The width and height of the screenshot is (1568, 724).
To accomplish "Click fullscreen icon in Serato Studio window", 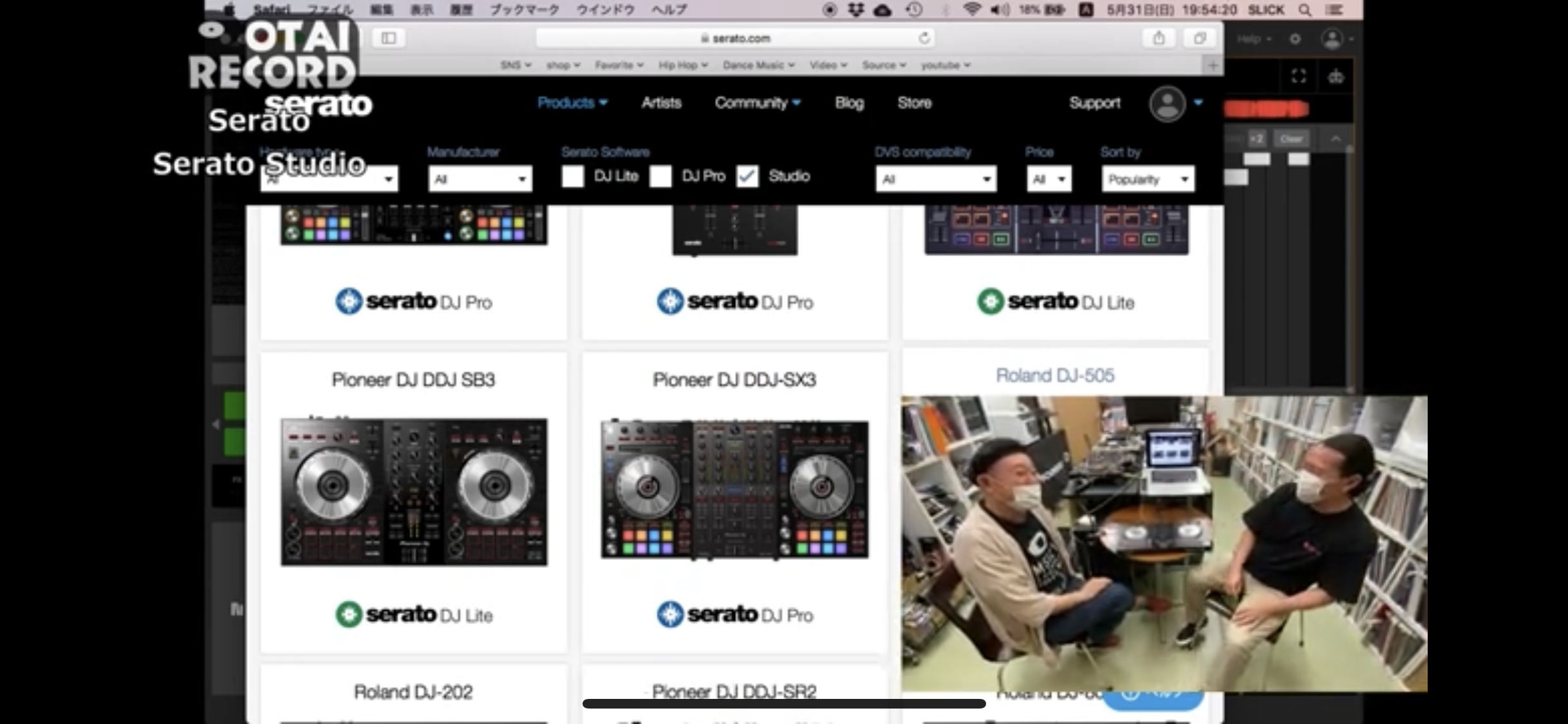I will click(x=1299, y=77).
